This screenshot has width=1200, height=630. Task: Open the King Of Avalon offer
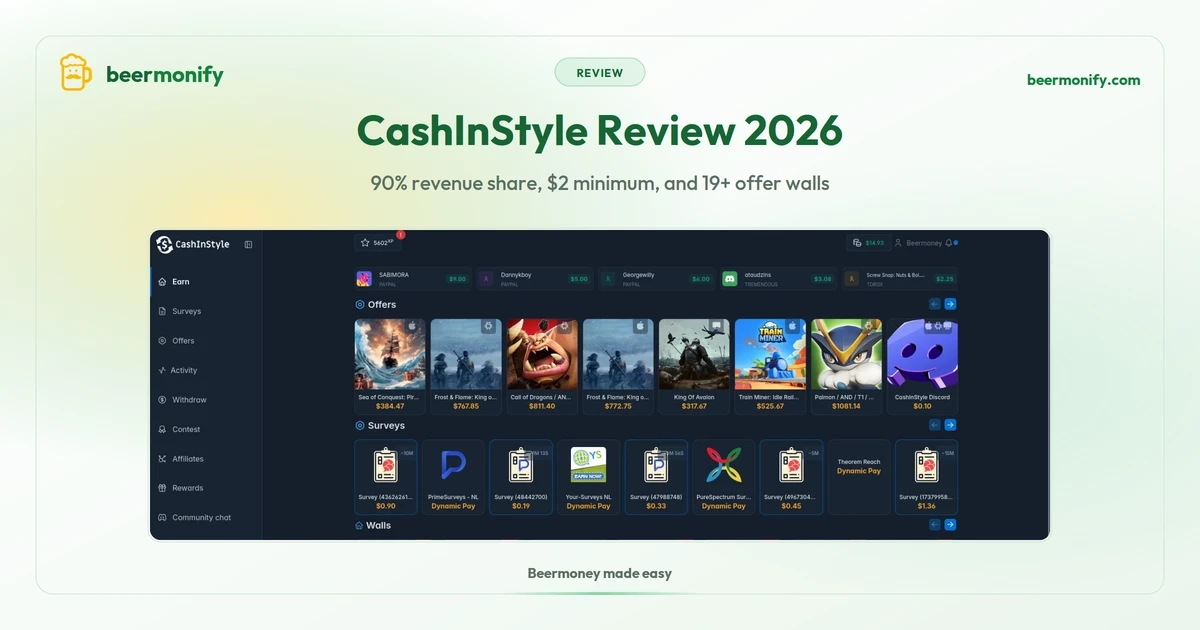(x=694, y=366)
